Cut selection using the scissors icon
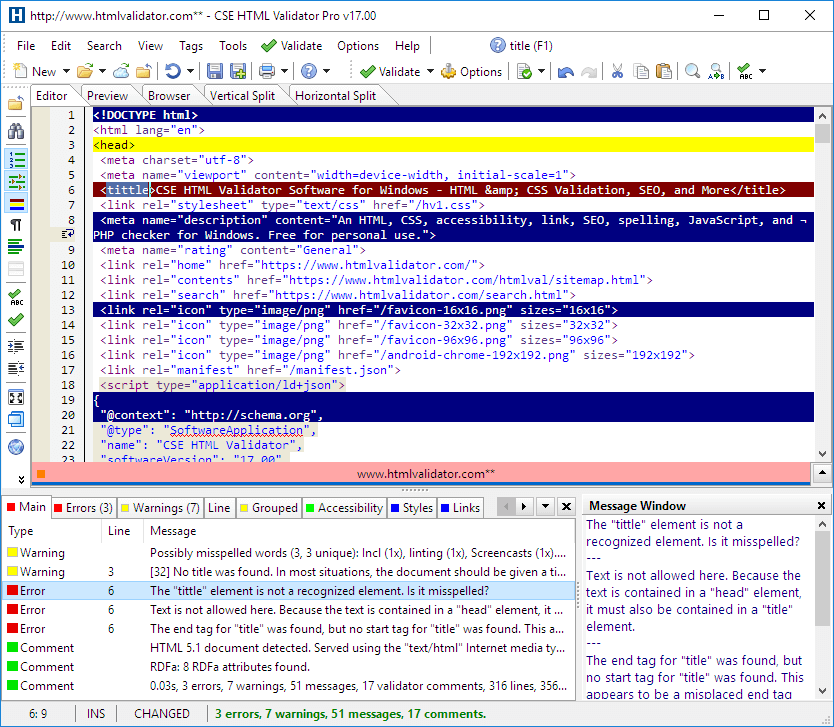Screen dimensions: 834x727 (616, 71)
